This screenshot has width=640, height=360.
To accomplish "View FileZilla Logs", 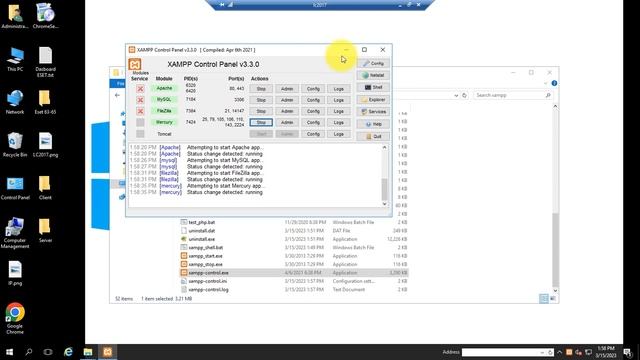I will pyautogui.click(x=338, y=111).
